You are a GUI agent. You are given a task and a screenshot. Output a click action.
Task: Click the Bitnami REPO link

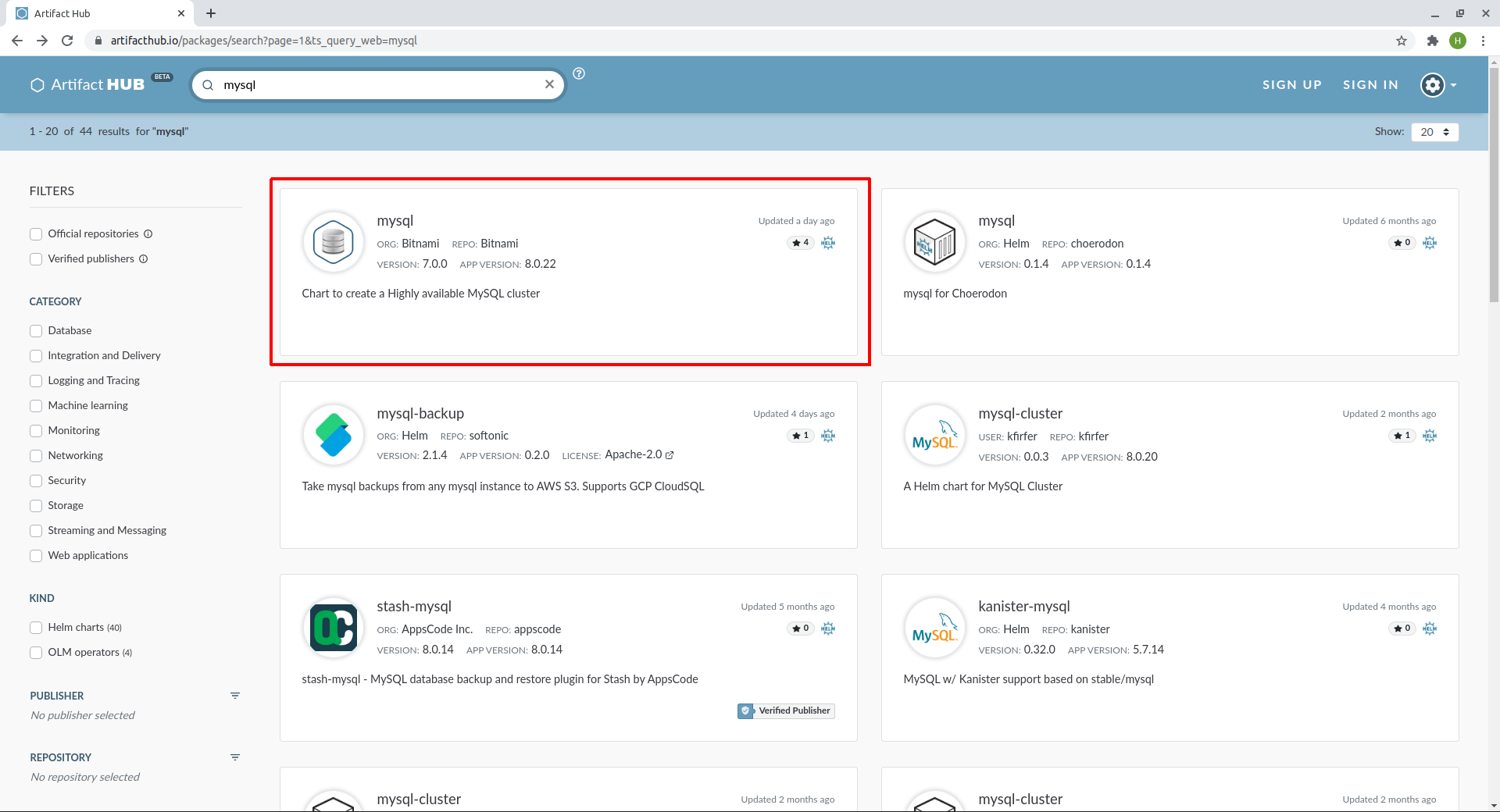point(499,244)
